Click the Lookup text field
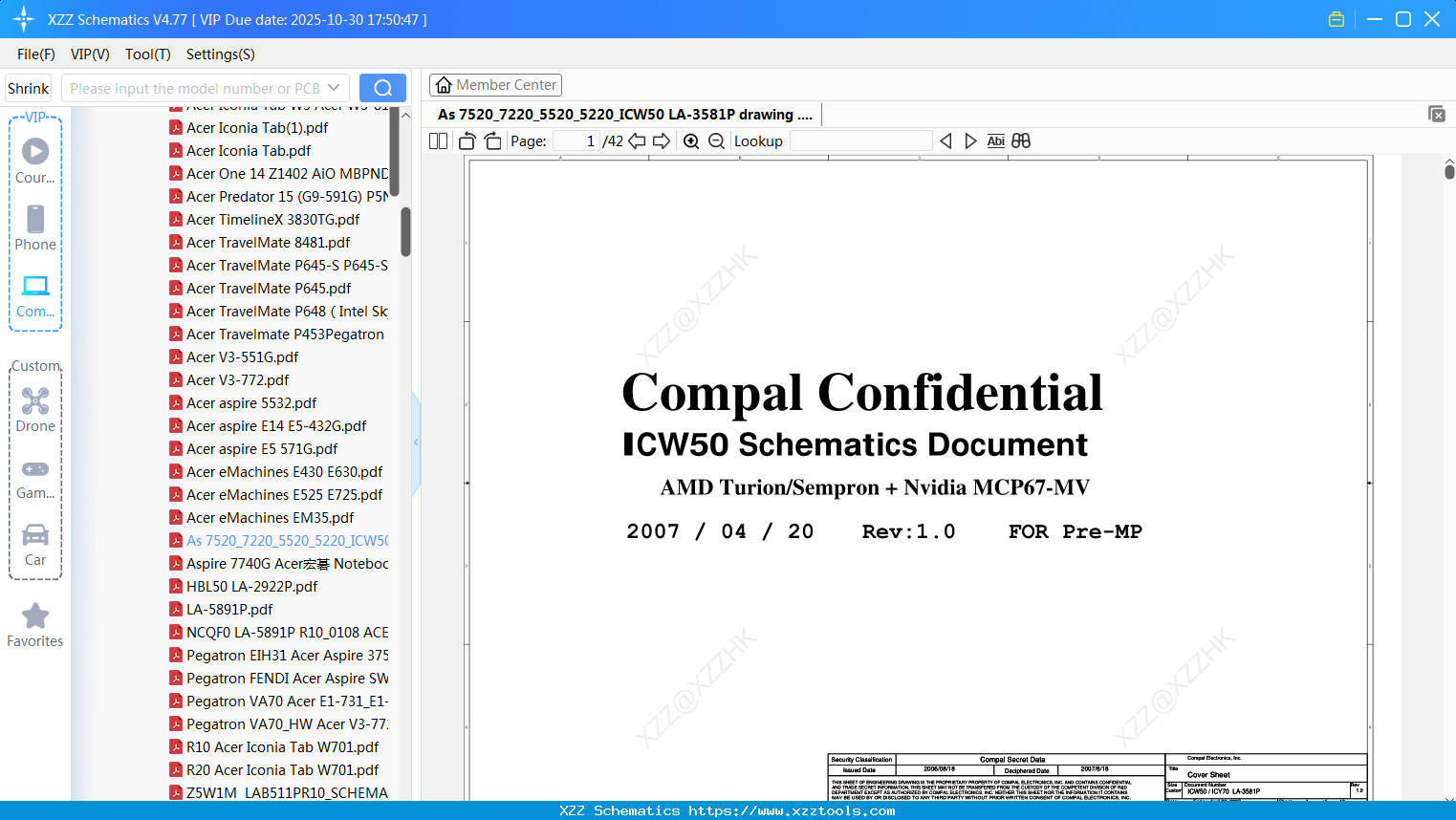 [x=860, y=141]
